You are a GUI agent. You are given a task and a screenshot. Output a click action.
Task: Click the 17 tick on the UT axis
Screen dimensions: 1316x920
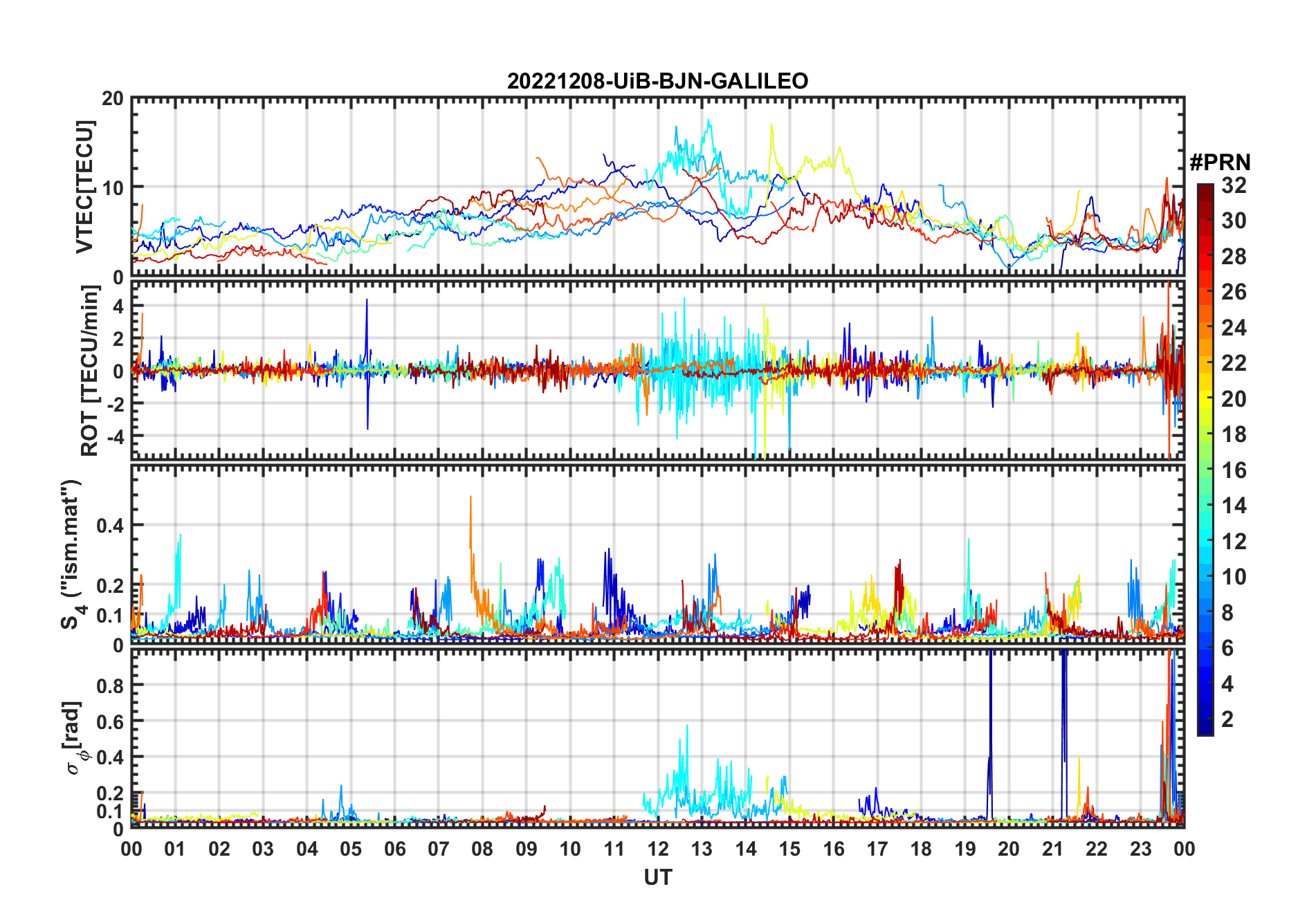click(877, 849)
